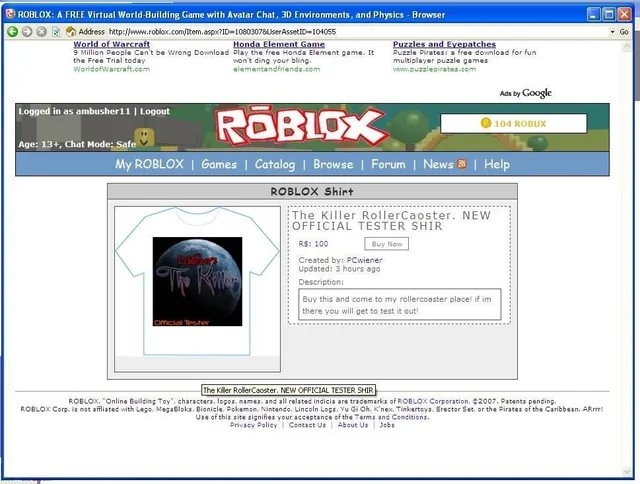Visit creator PCwiener's profile
Viewport: 640px width, 484px height.
pos(364,260)
